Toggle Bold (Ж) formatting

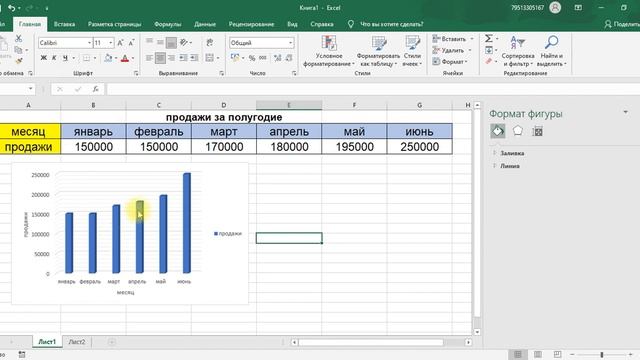click(43, 58)
